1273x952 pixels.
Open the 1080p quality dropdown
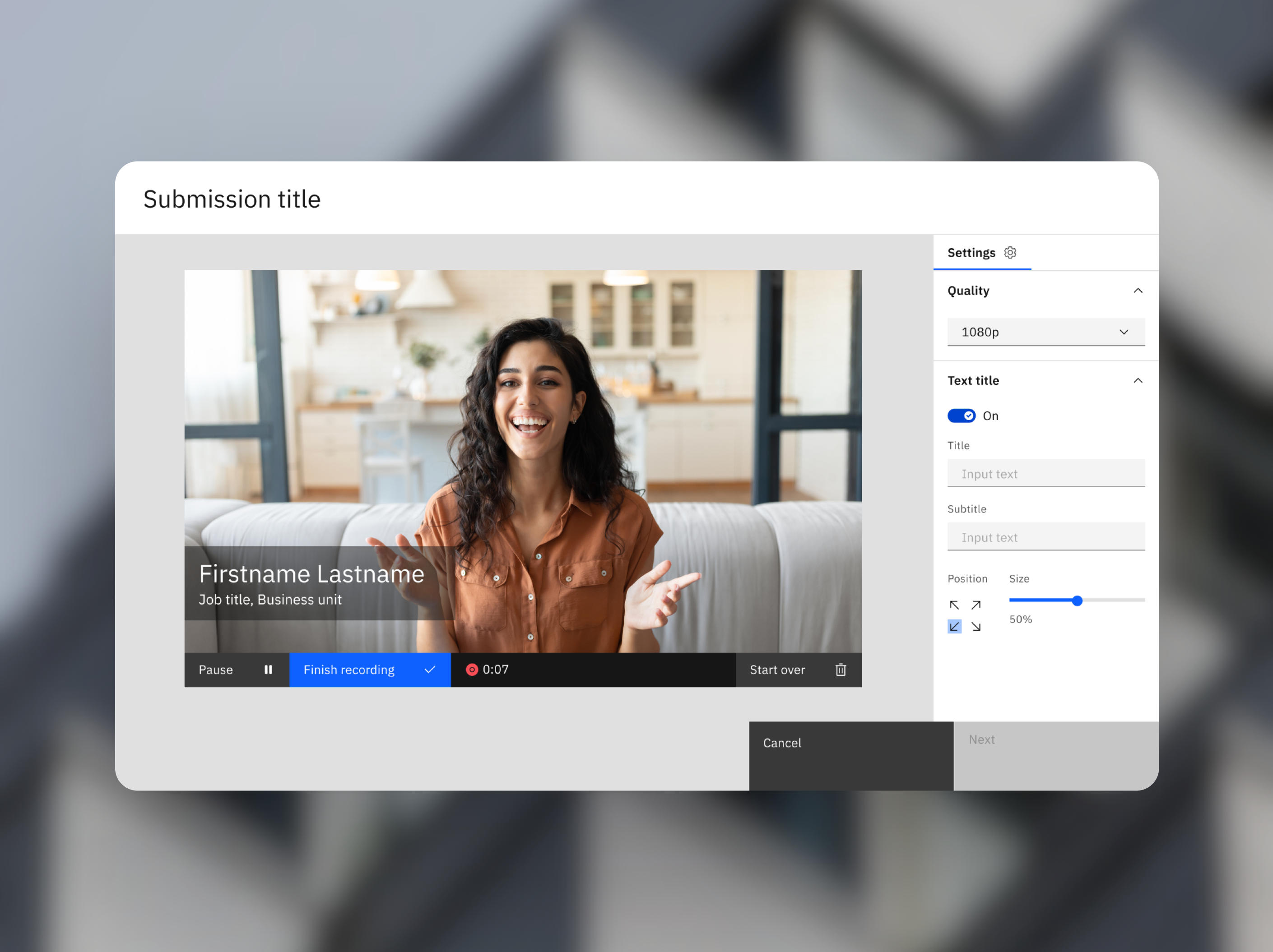1045,332
